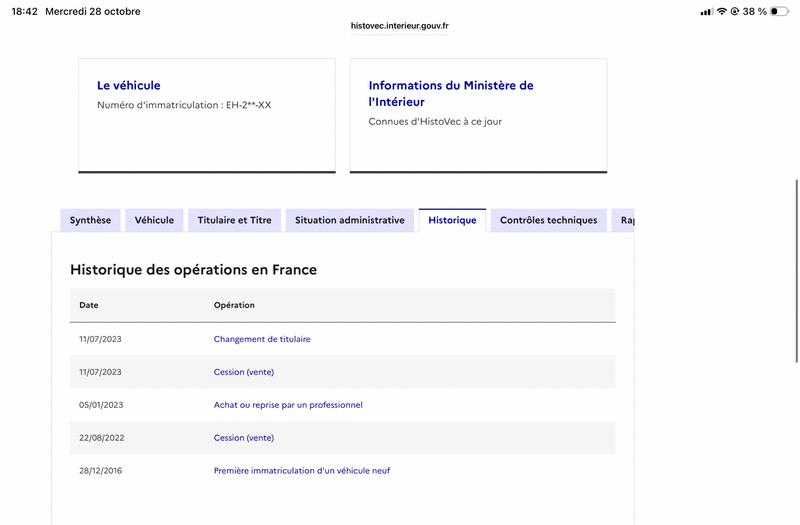Tap the 18:42 clock in status bar

24,11
